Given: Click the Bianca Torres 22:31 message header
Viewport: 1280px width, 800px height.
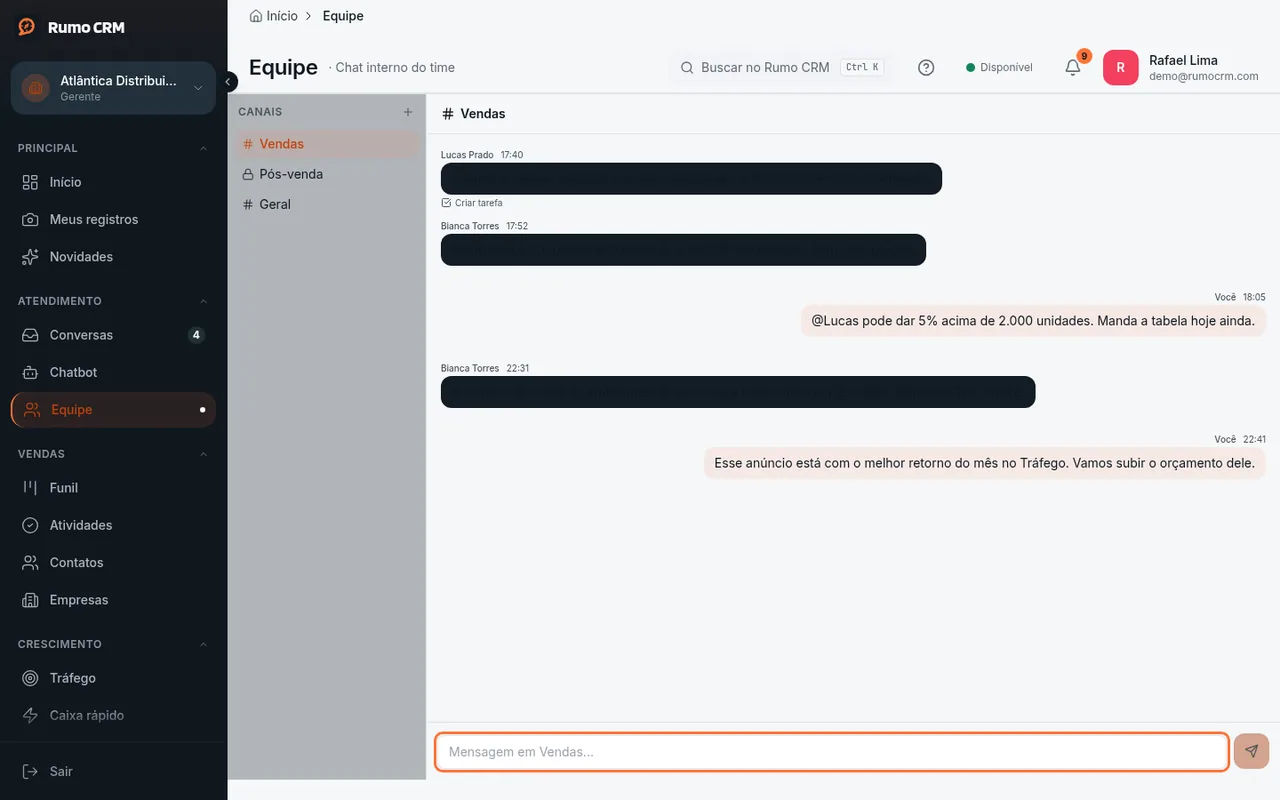Looking at the screenshot, I should point(485,368).
